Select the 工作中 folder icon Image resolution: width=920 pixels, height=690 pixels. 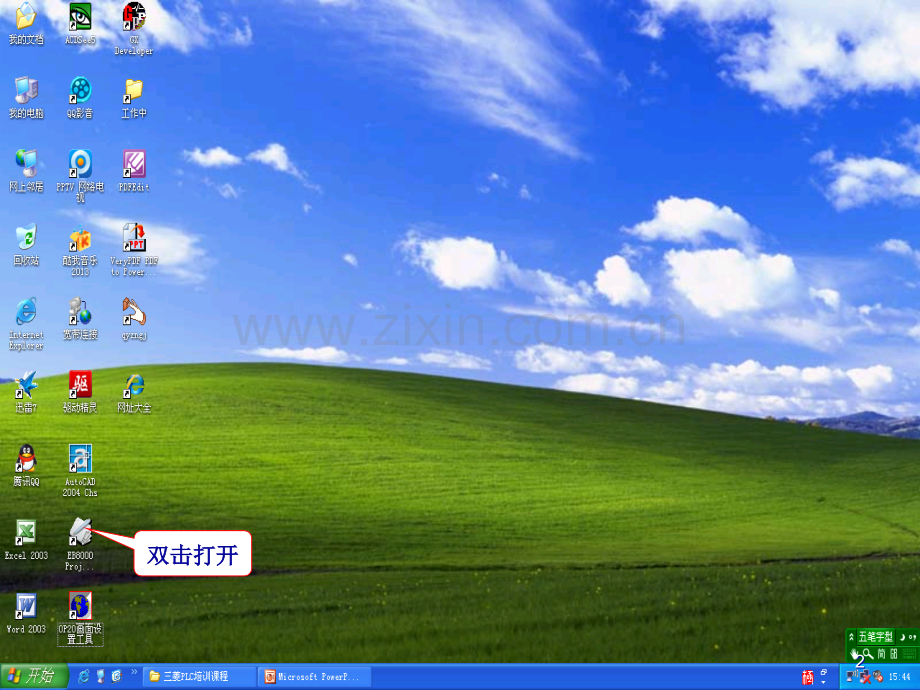pos(134,97)
